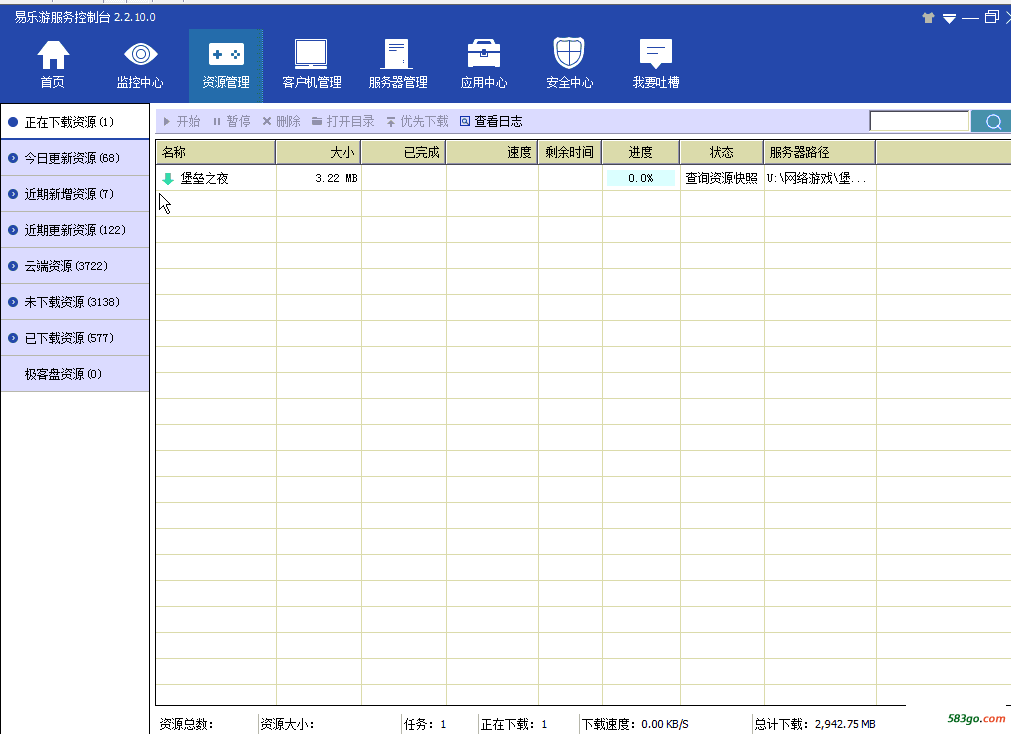1011x734 pixels.
Task: Expand 近期新增资源 (7) list
Action: point(75,194)
